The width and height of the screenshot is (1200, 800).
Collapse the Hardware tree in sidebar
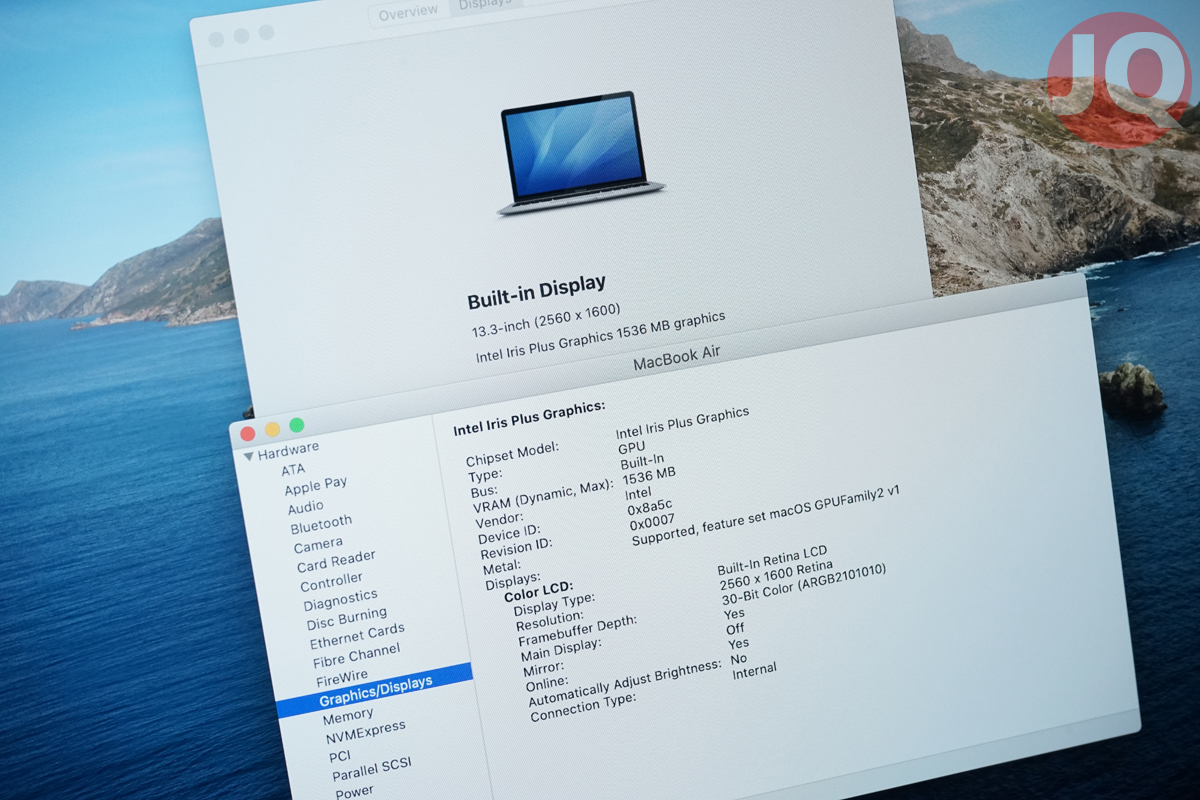249,456
